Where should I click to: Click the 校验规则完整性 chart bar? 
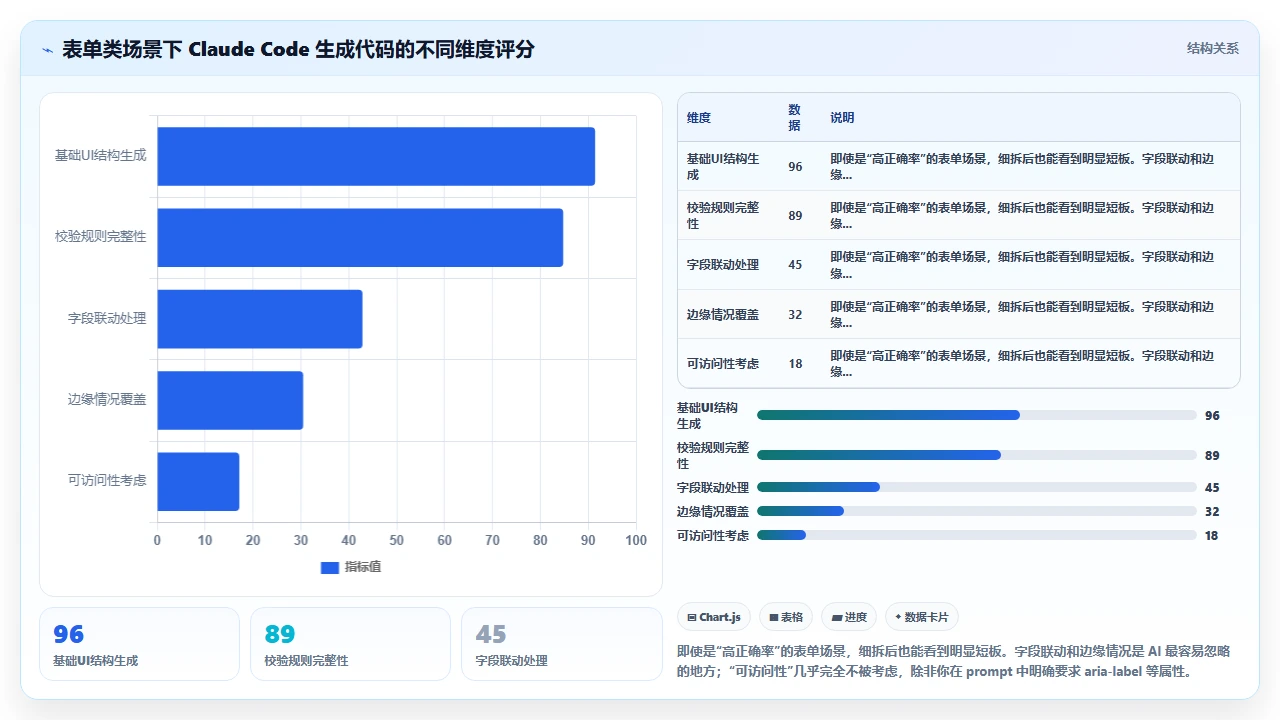[x=360, y=237]
